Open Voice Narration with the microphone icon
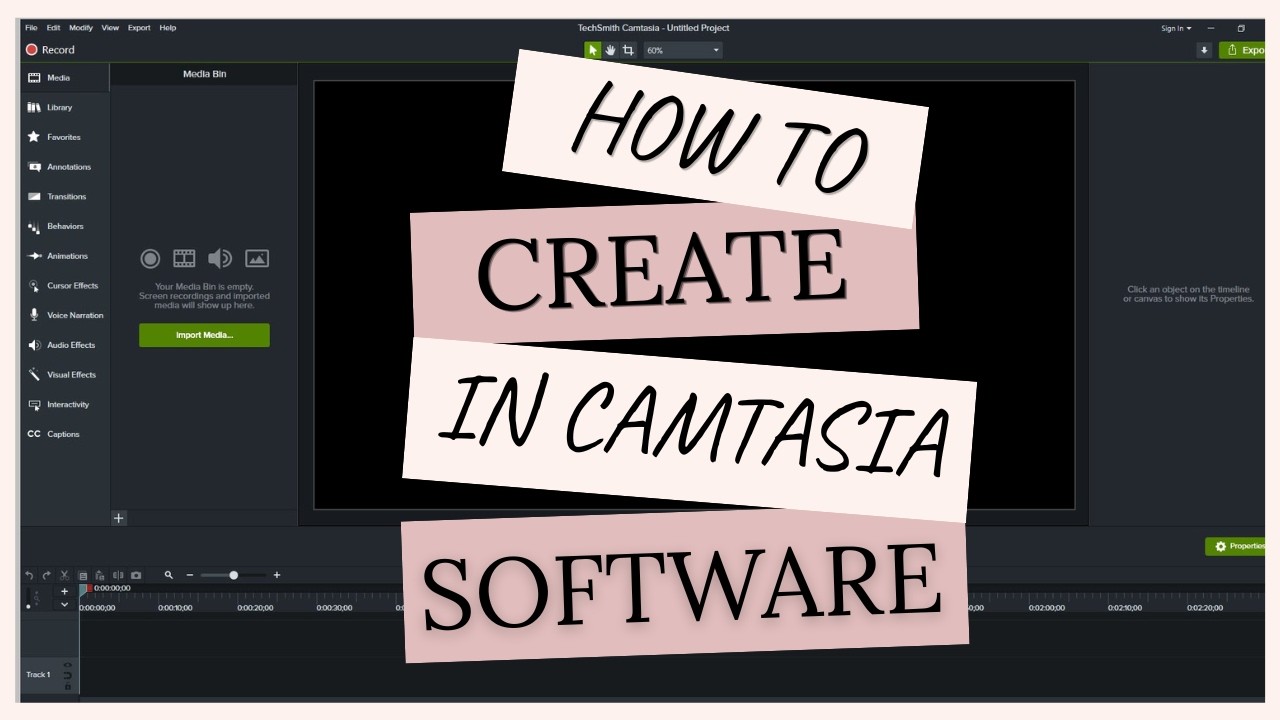1280x720 pixels. [x=65, y=315]
